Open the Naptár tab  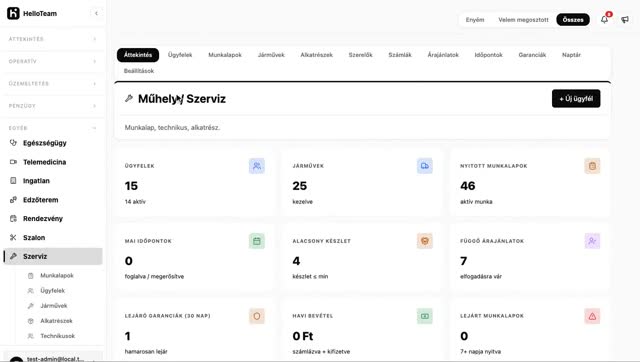click(571, 55)
